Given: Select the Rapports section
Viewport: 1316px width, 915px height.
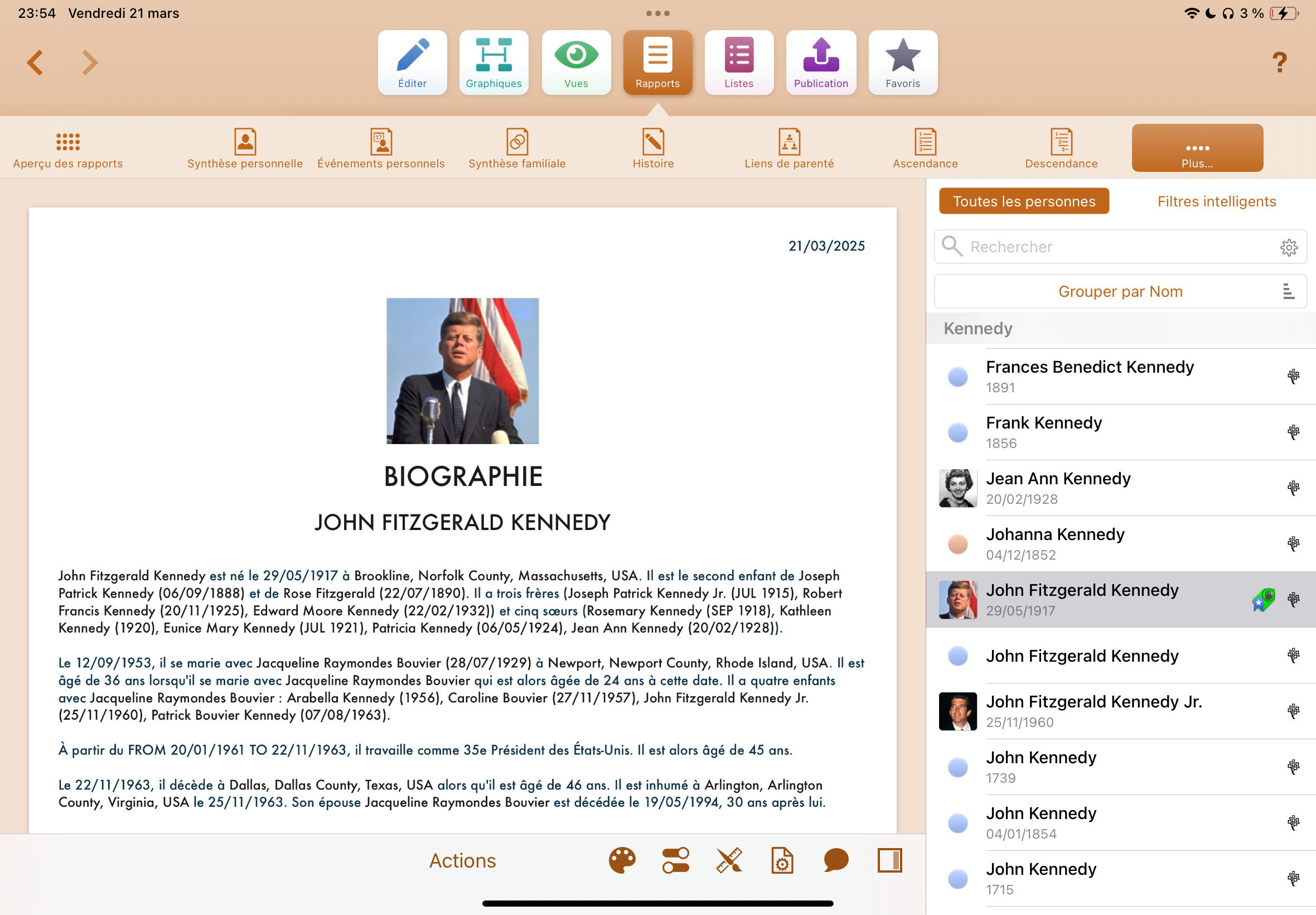Looking at the screenshot, I should (x=657, y=62).
